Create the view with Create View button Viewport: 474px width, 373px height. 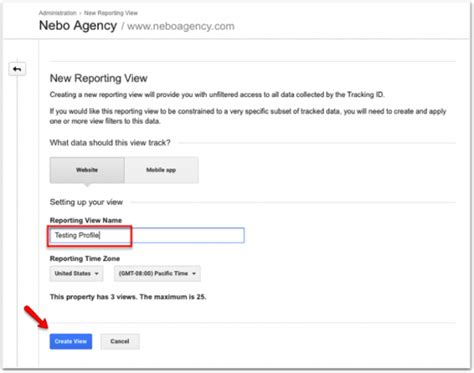coord(71,341)
